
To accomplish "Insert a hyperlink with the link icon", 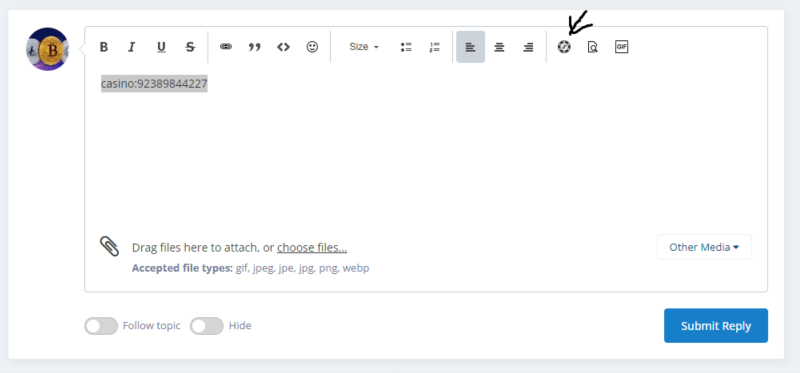I will pyautogui.click(x=226, y=47).
